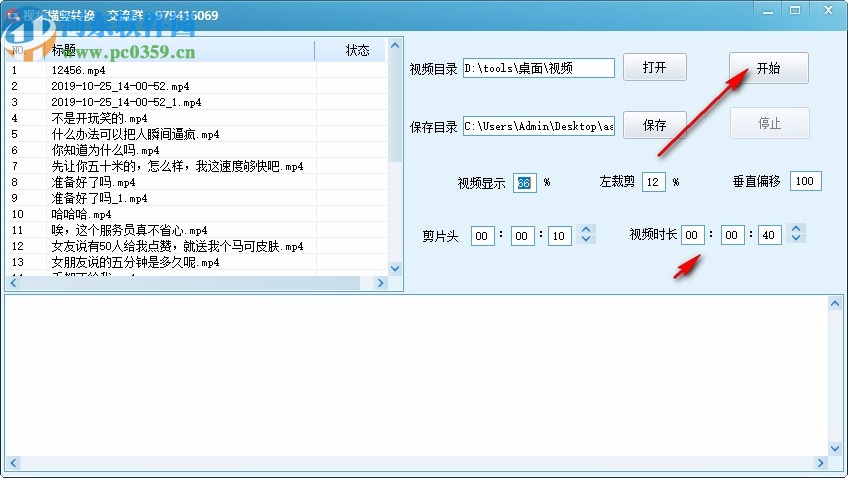Select row 12456.mp4
The width and height of the screenshot is (848, 478).
197,70
